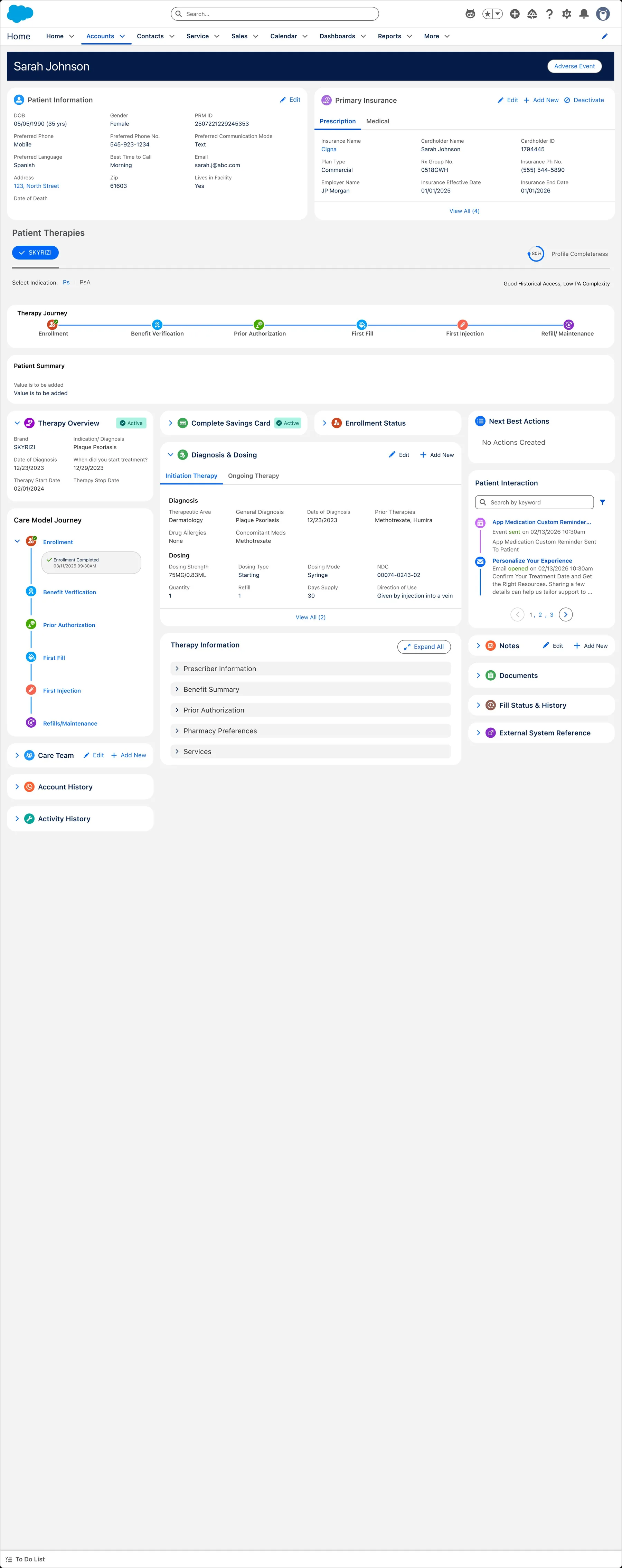Select the Initiation Therapy tab
Screen dimensions: 622x1568
191,476
